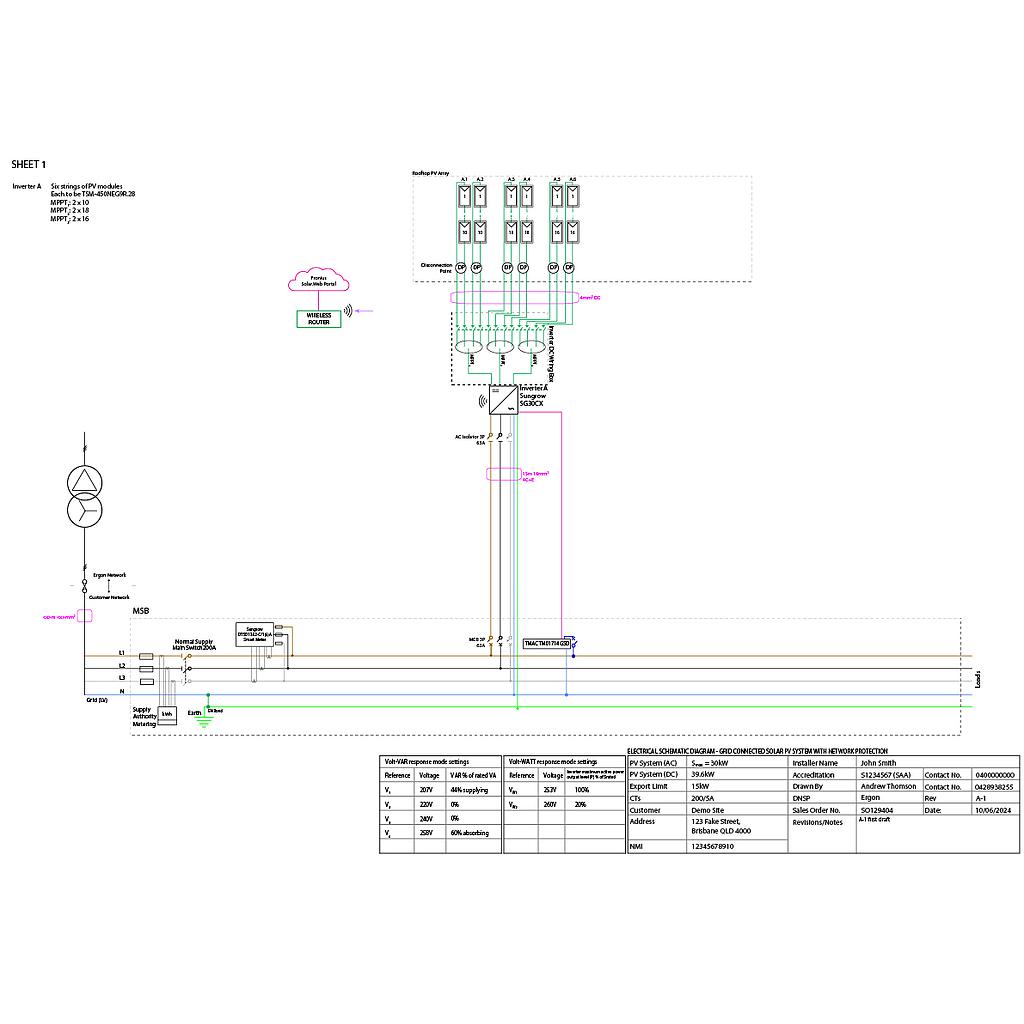The height and width of the screenshot is (1024, 1024).
Task: Click the 4mm² DC cable marker
Action: 514,298
